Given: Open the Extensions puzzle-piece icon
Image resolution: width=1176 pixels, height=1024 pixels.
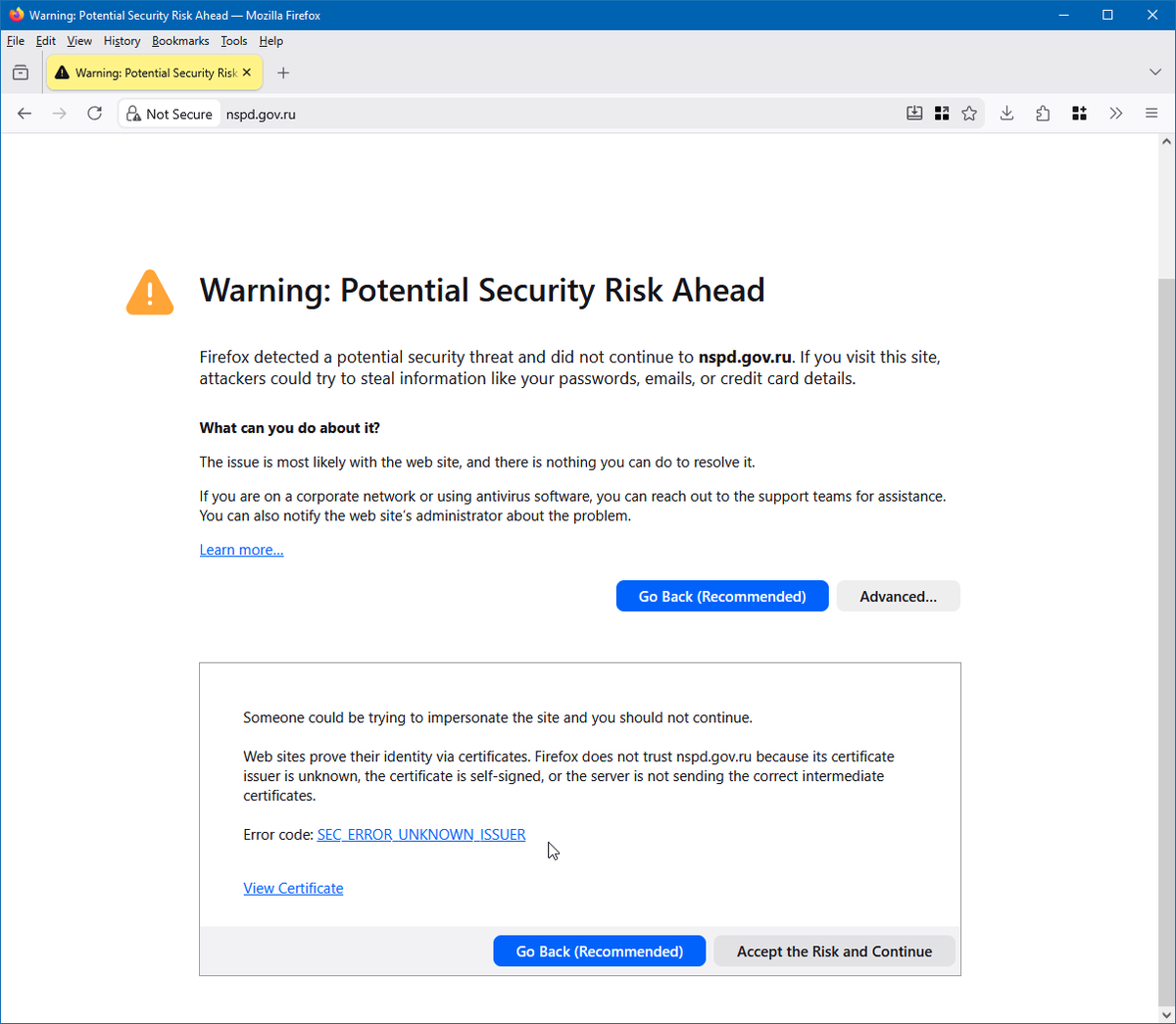Looking at the screenshot, I should click(1043, 113).
